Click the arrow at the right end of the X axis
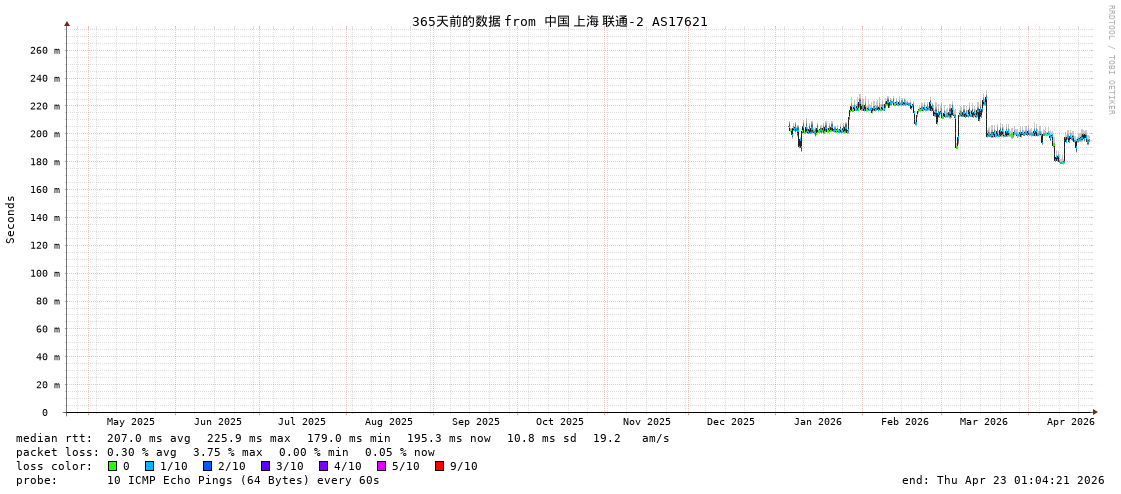The image size is (1121, 494). tap(1095, 412)
